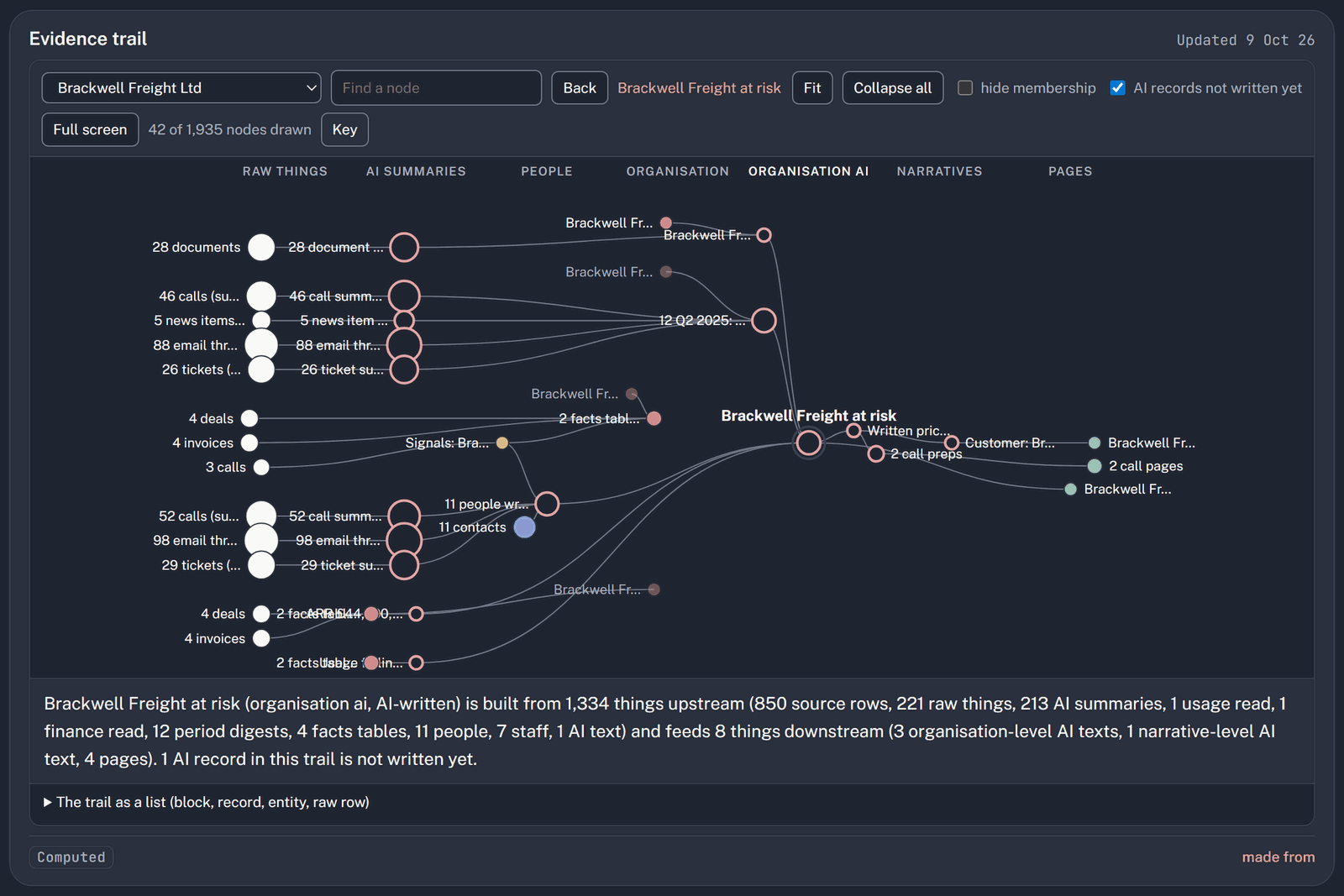
Task: Select the Written pric... ring node
Action: (853, 431)
